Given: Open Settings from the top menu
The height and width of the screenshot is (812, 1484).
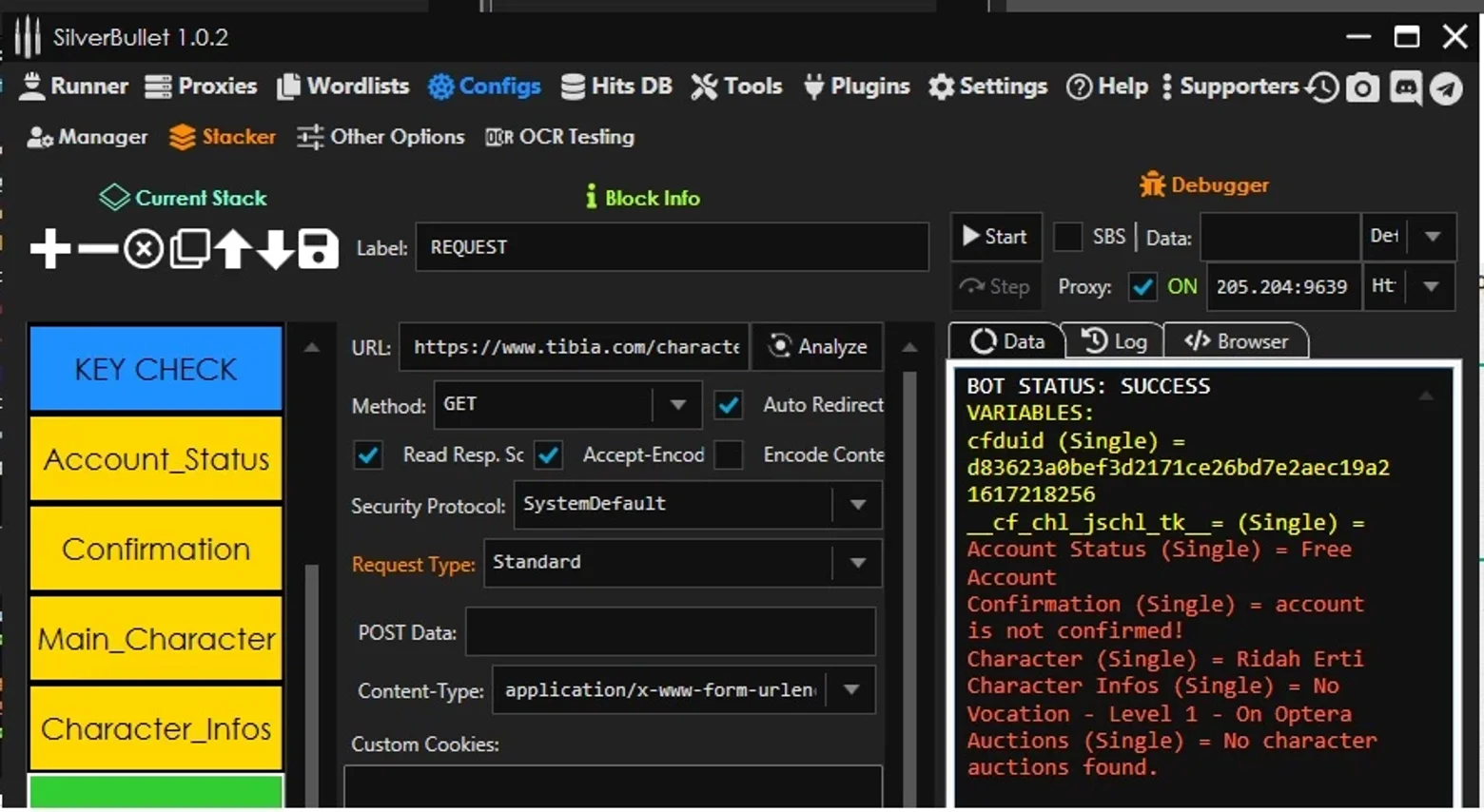Looking at the screenshot, I should point(987,87).
